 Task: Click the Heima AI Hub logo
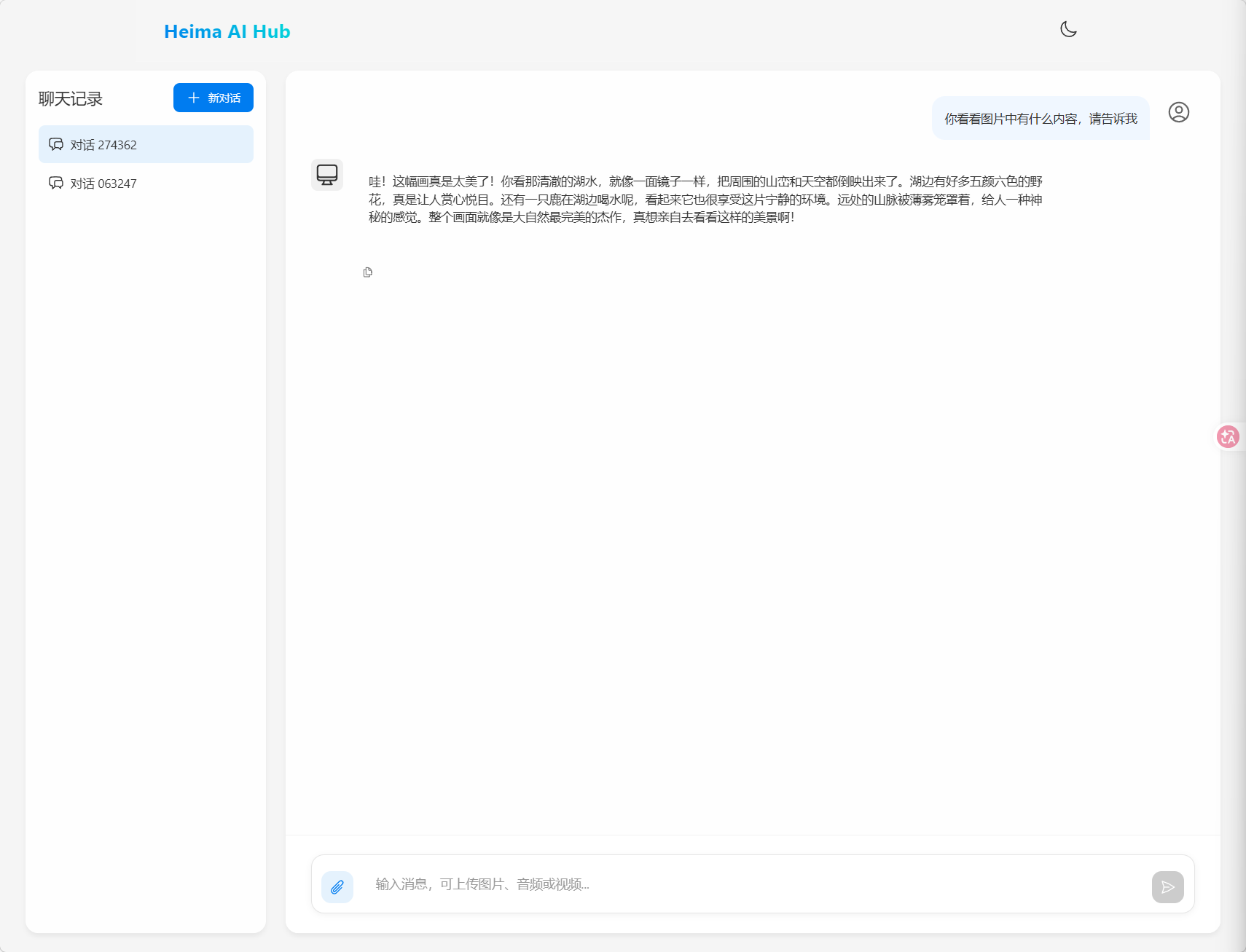point(227,31)
